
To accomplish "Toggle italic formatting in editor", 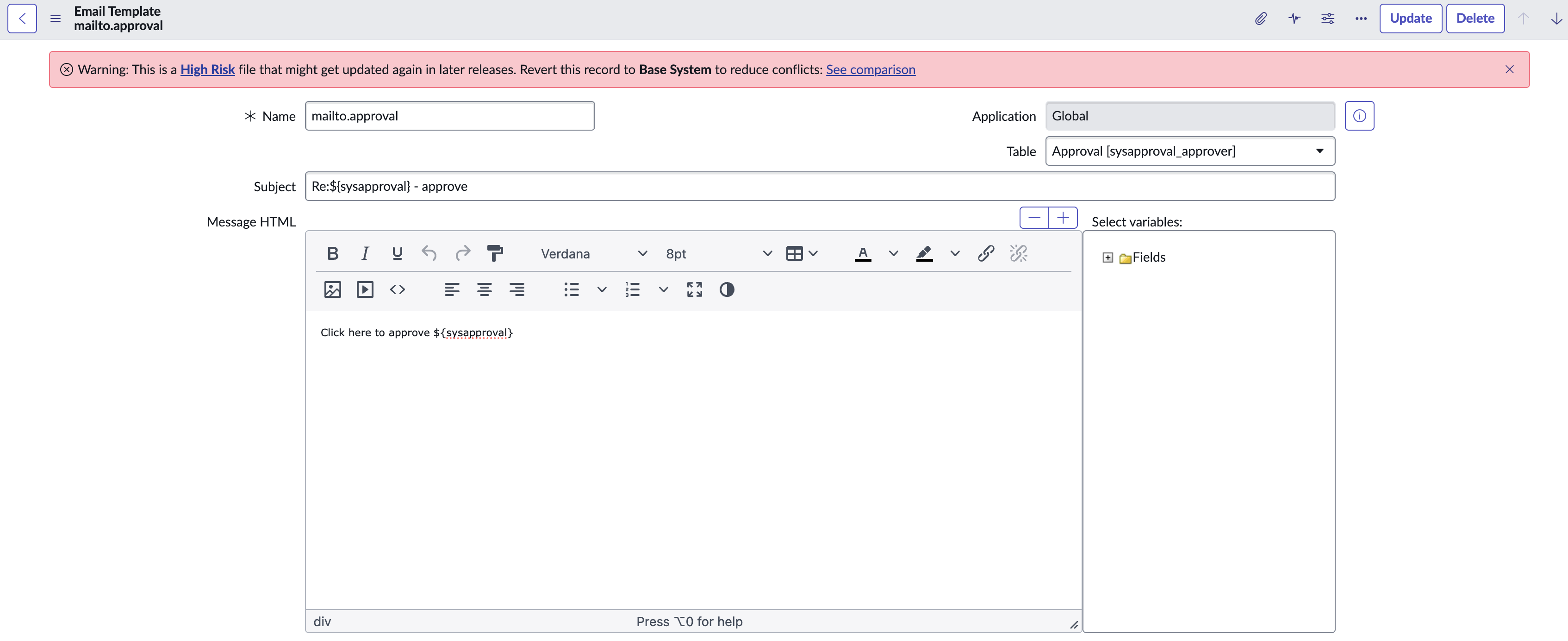I will (x=365, y=253).
